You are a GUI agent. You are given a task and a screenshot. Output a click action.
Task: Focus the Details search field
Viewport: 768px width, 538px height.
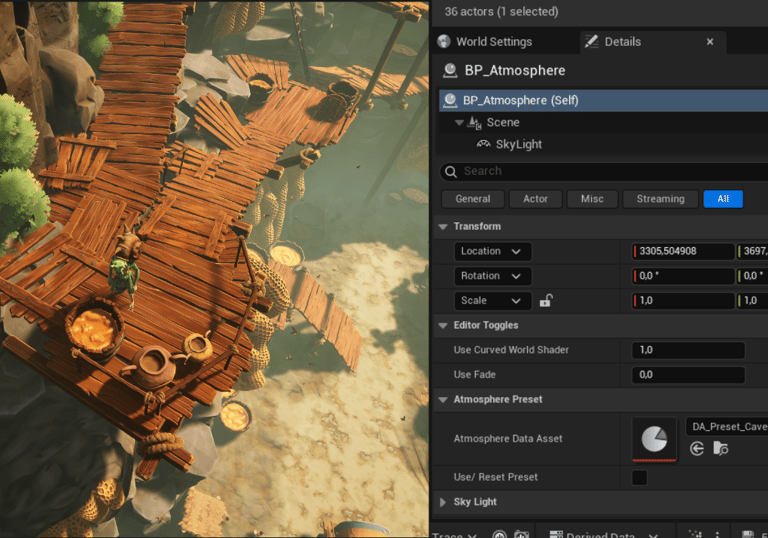605,171
